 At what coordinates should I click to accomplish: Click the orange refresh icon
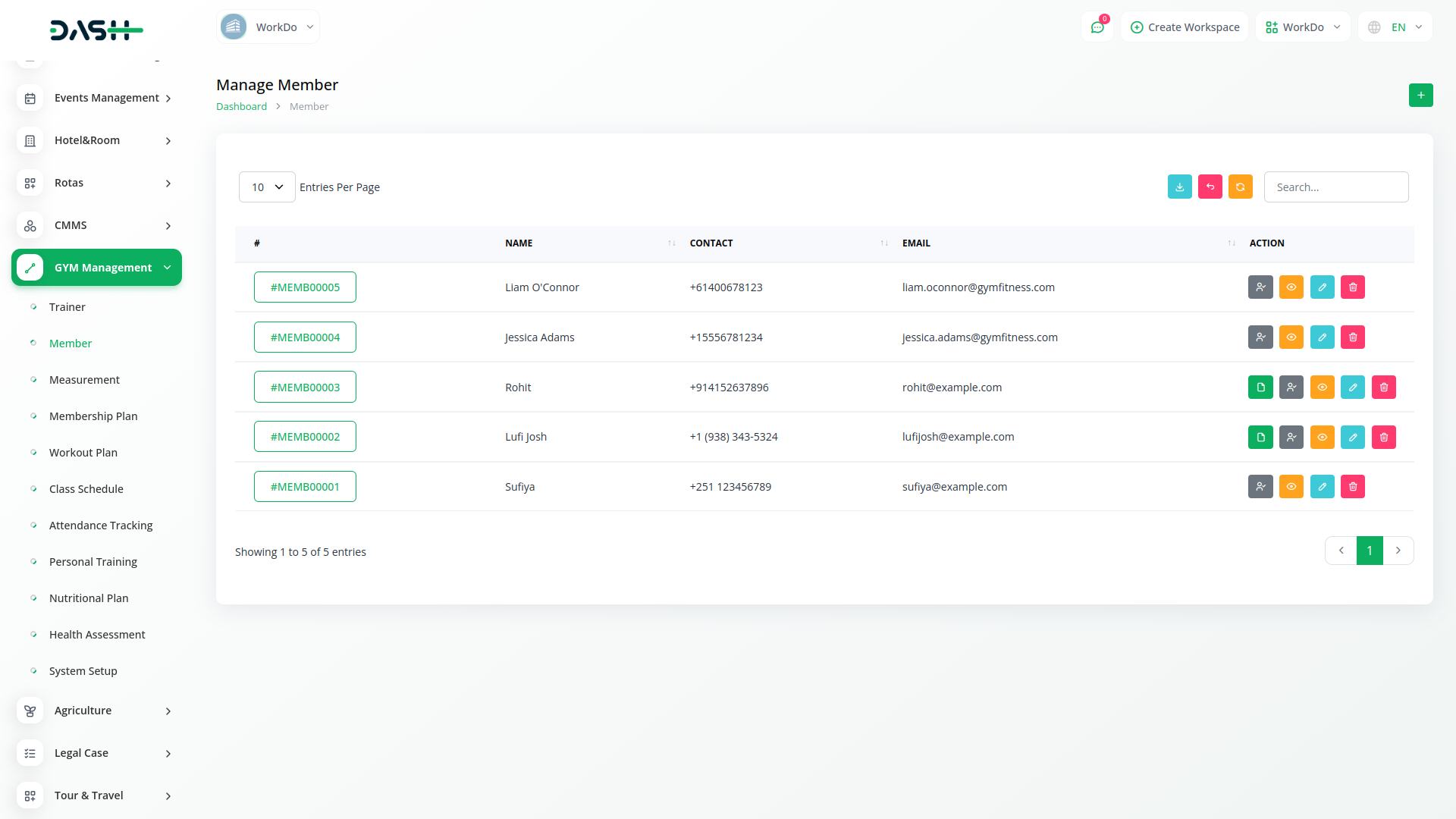1240,187
